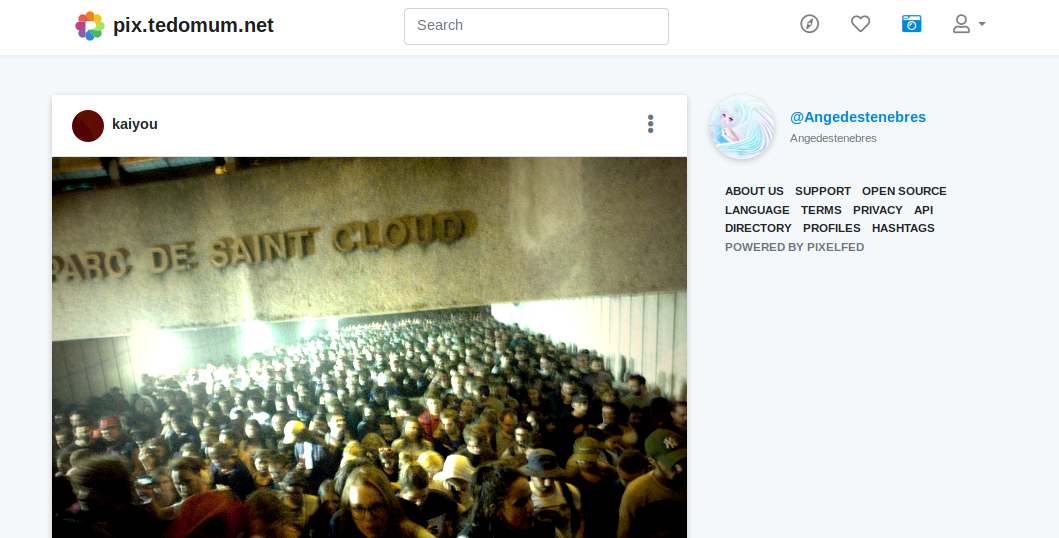This screenshot has height=538, width=1059.
Task: Open the SUPPORT footer link
Action: [823, 191]
